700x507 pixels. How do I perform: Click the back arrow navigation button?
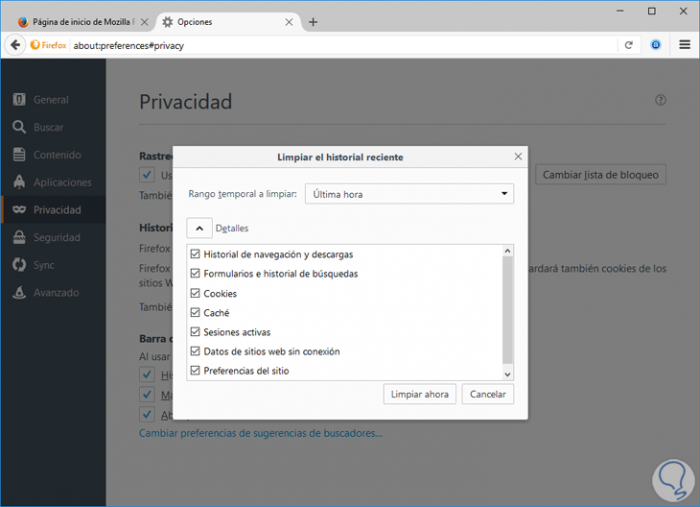point(15,45)
